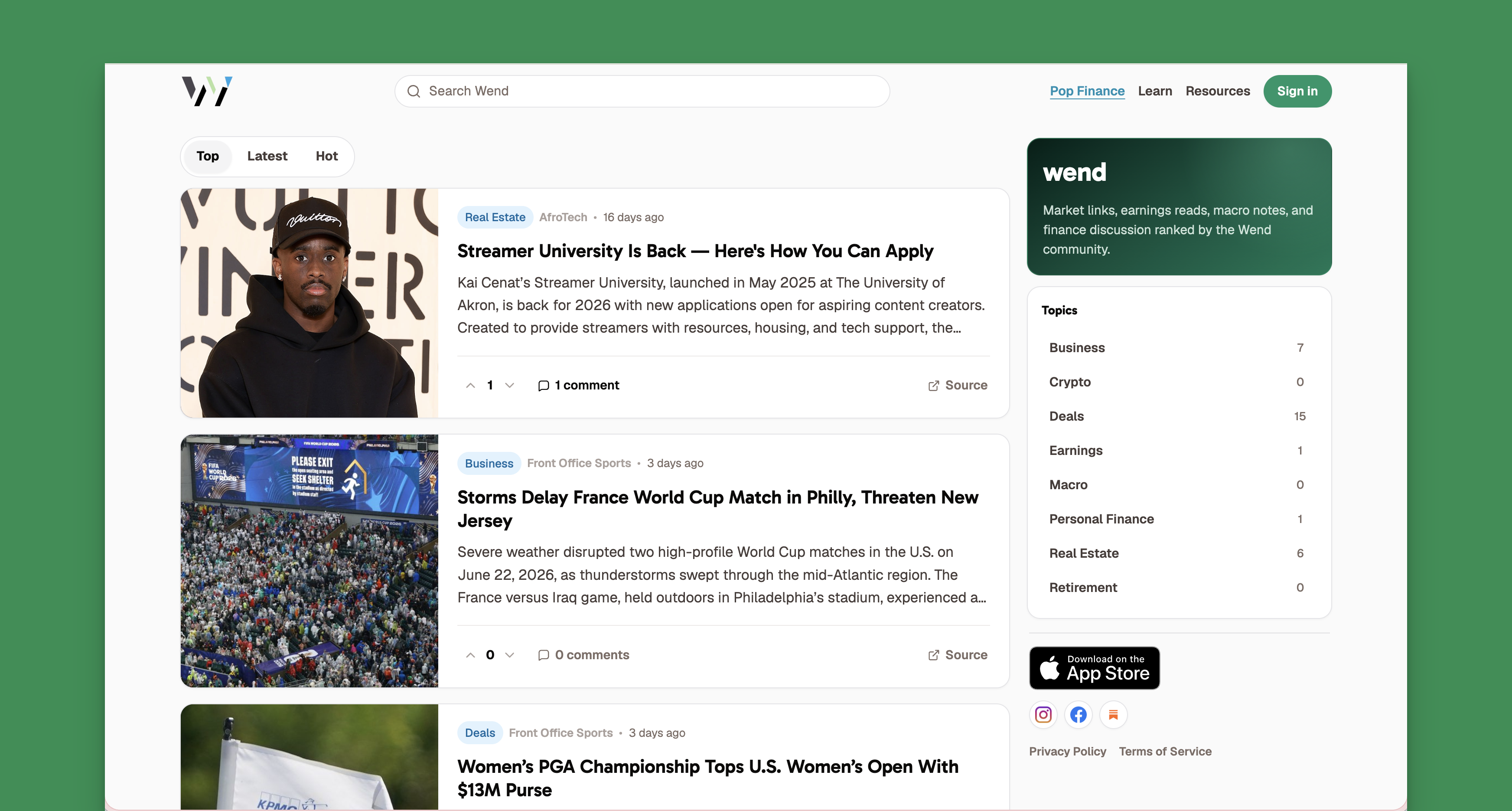
Task: Select Business topic in sidebar
Action: coord(1179,348)
